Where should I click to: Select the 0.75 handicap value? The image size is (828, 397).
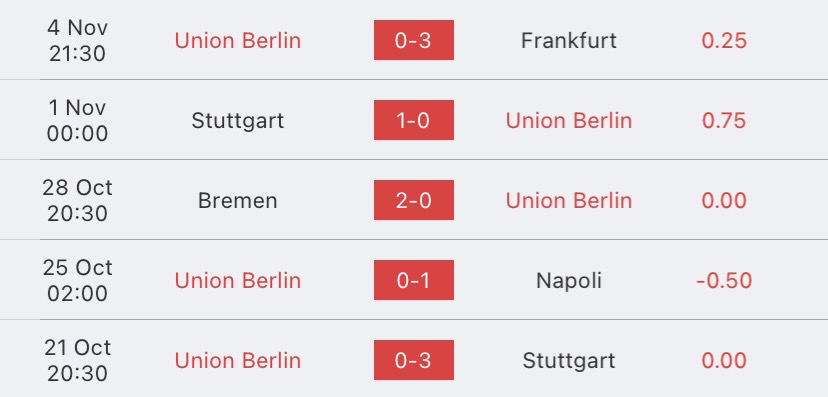(x=724, y=121)
